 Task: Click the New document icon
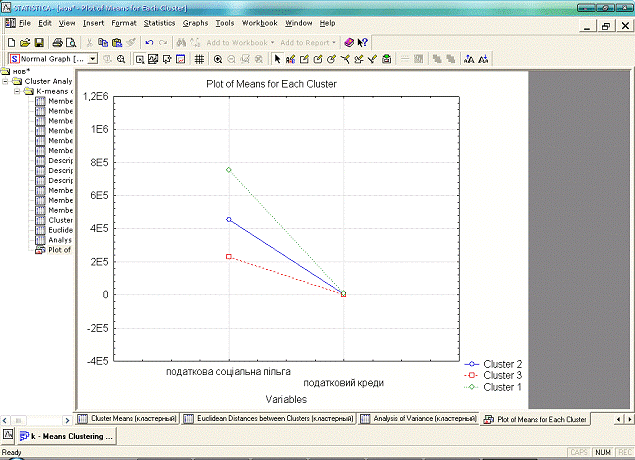(11, 43)
